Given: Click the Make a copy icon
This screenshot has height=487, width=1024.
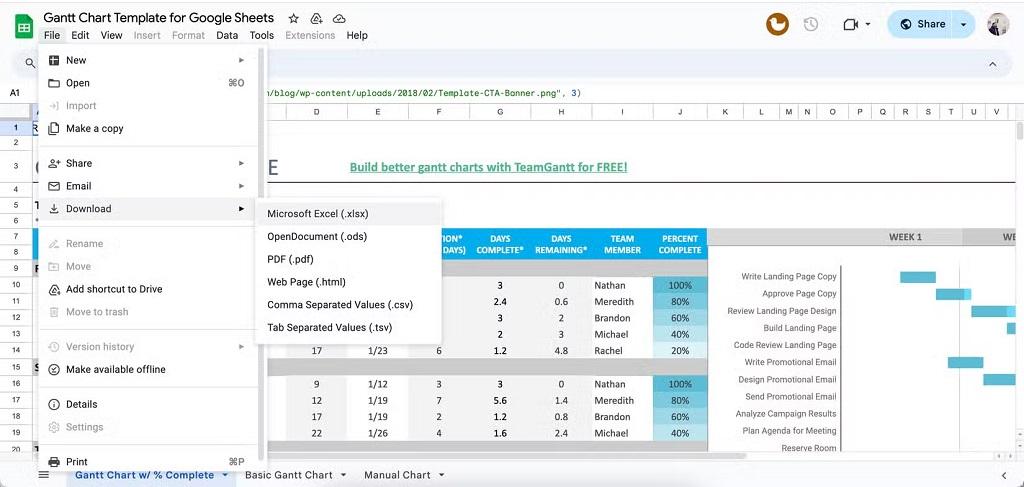Looking at the screenshot, I should click(x=54, y=129).
